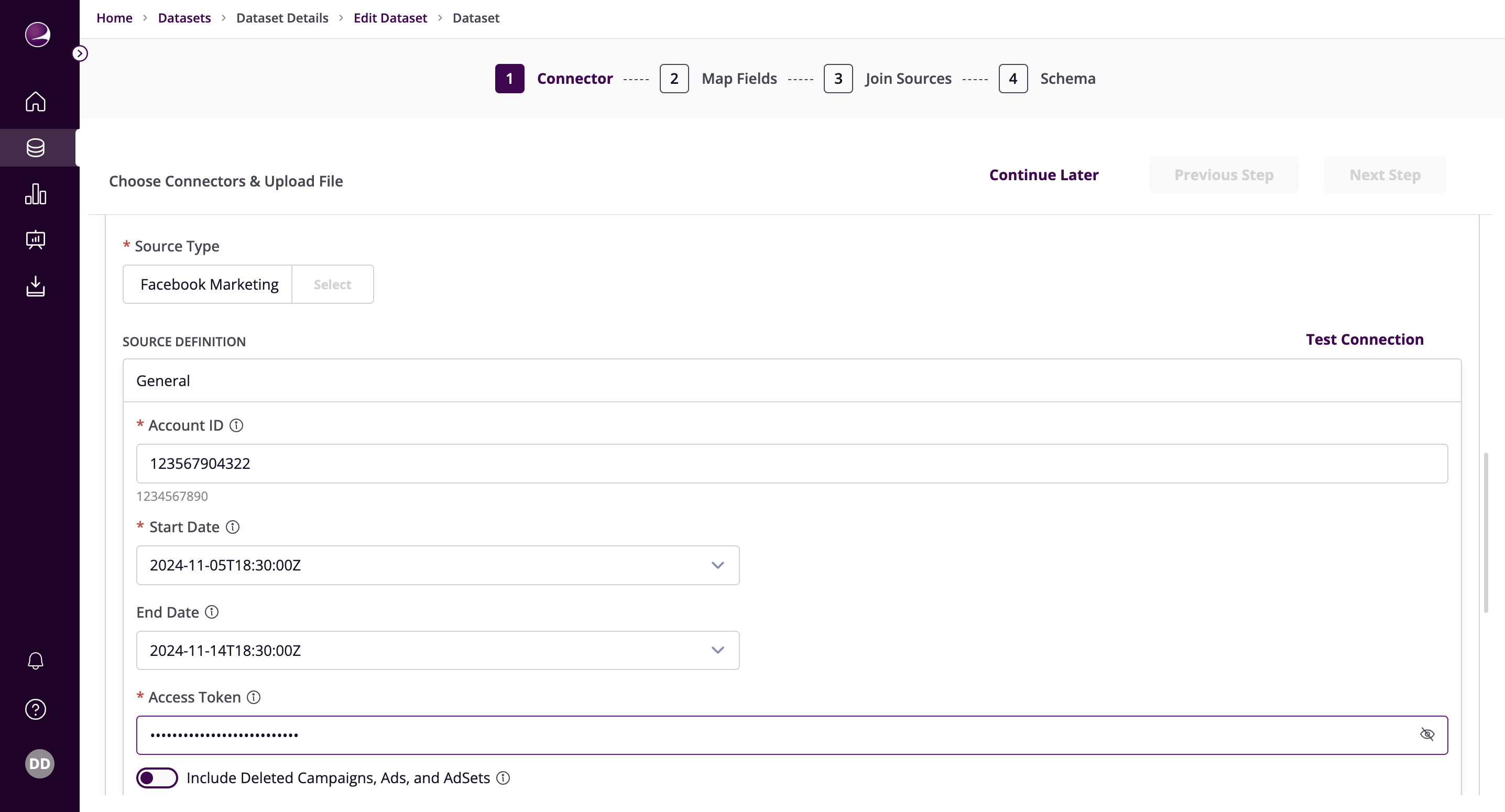Open the bar chart analytics icon
This screenshot has width=1505, height=812.
pyautogui.click(x=36, y=194)
